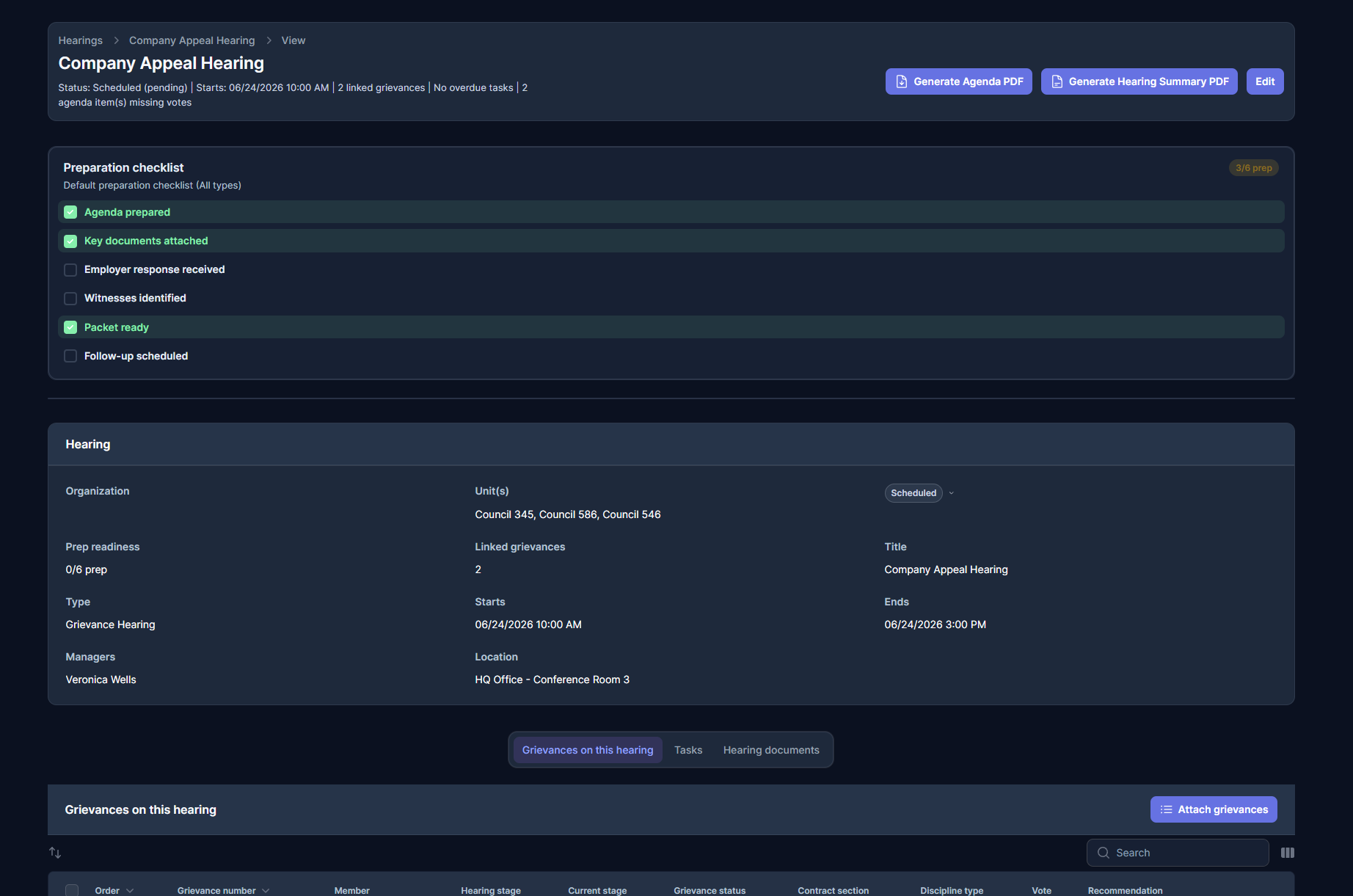Click the Recommendation column header
This screenshot has height=896, width=1353.
click(x=1125, y=890)
